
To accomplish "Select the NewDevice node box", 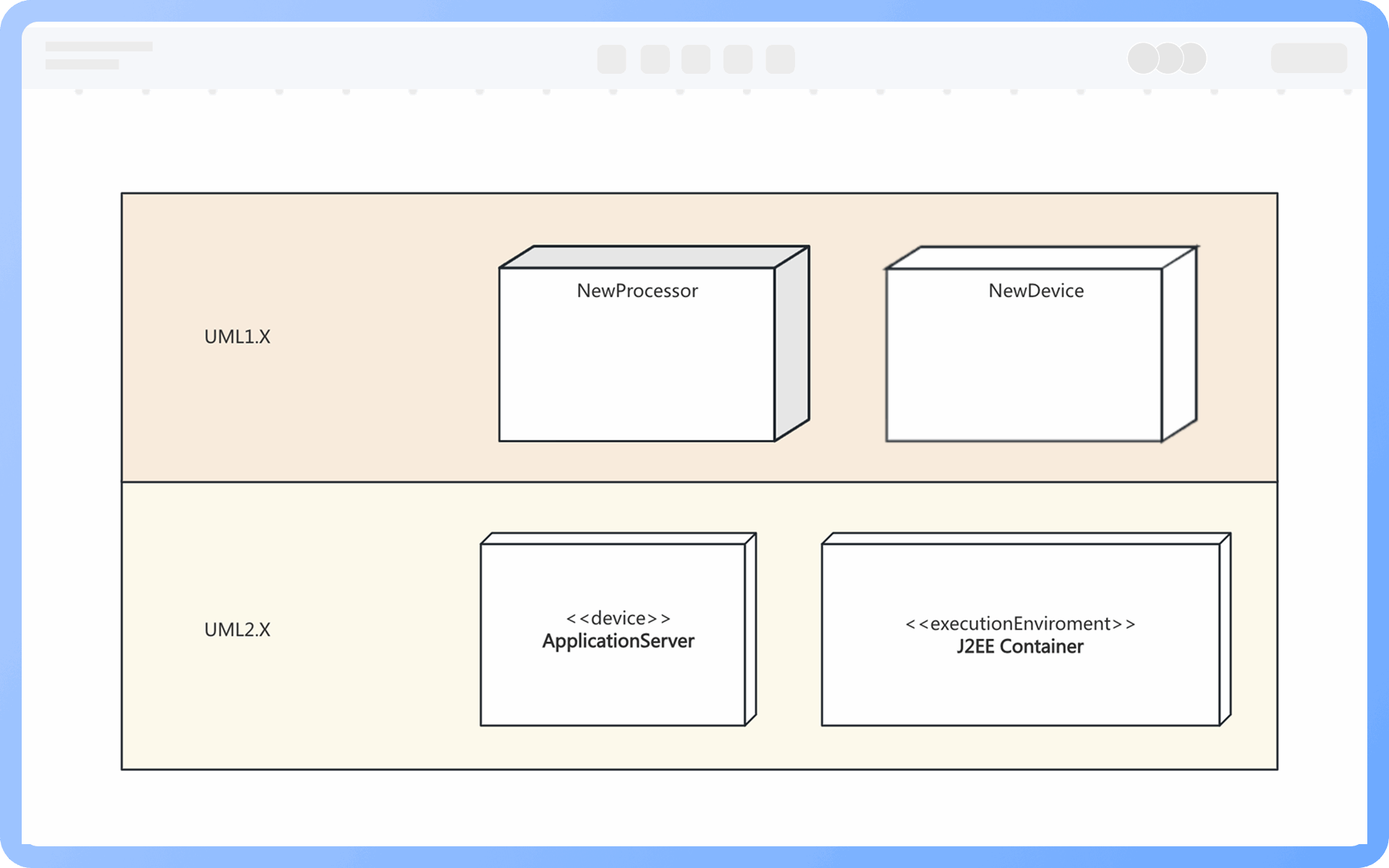I will 1041,344.
